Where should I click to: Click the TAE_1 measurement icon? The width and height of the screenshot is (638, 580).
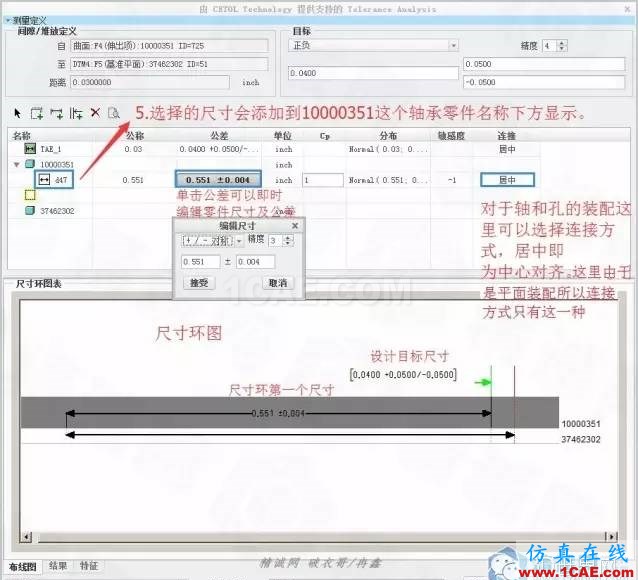30,149
